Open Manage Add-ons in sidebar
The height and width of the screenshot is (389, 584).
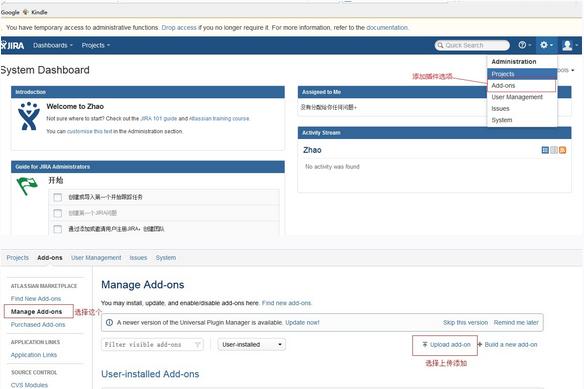coord(36,311)
